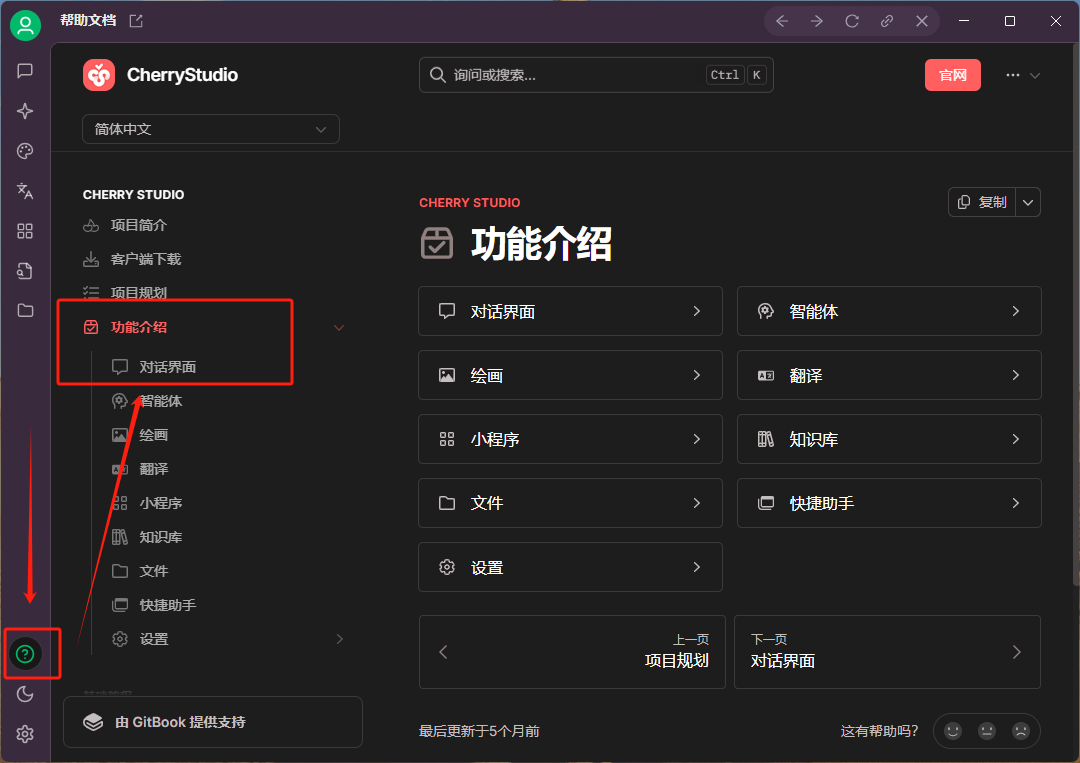The height and width of the screenshot is (763, 1080).
Task: Toggle dark mode moon icon
Action: tap(25, 693)
